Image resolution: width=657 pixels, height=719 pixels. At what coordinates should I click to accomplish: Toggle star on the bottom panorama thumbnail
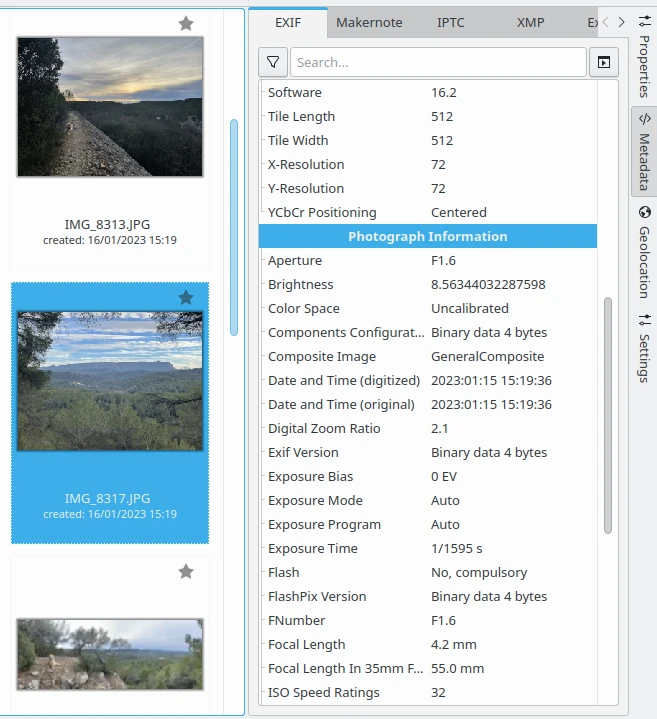pos(186,571)
